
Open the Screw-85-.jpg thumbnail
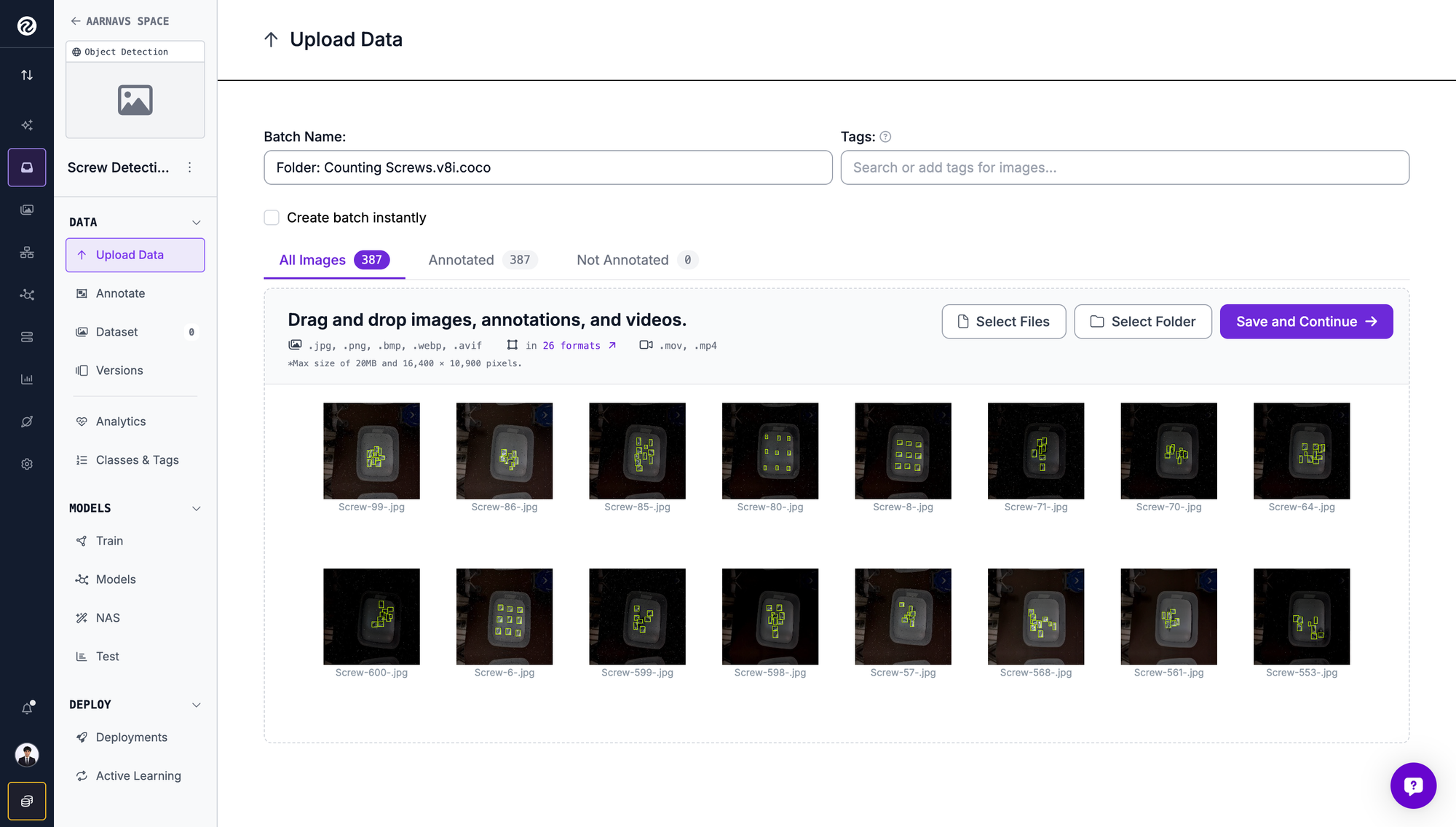tap(637, 451)
